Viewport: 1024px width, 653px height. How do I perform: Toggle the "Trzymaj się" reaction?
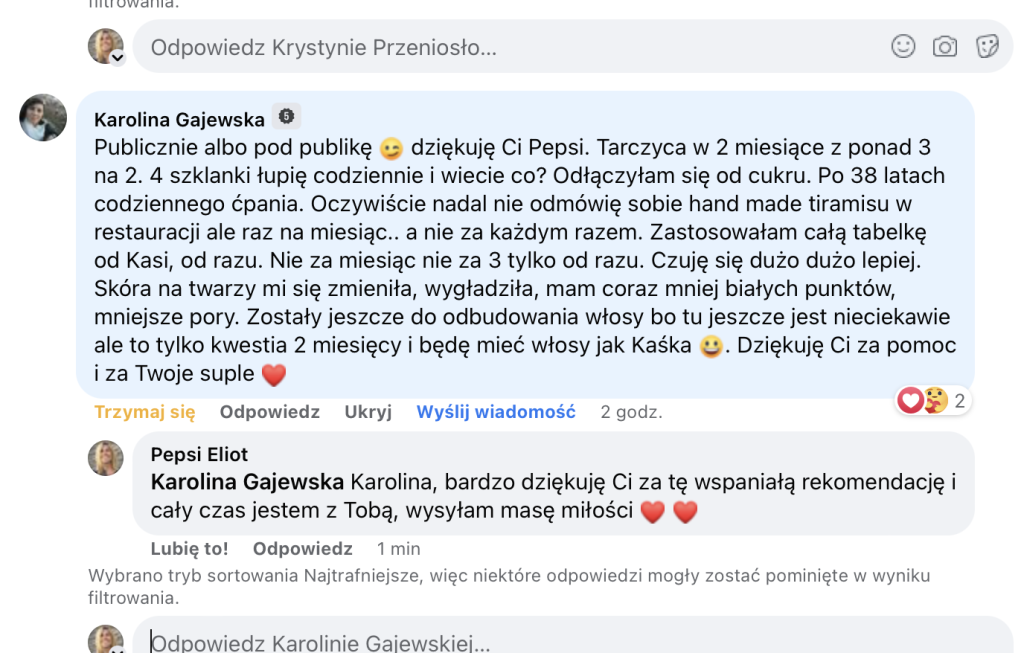click(144, 412)
